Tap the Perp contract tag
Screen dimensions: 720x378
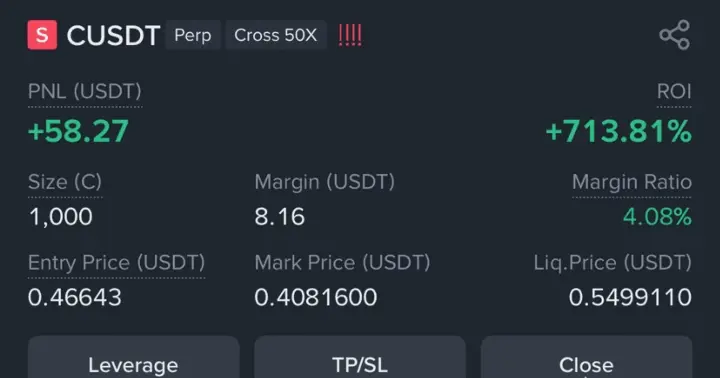click(193, 35)
